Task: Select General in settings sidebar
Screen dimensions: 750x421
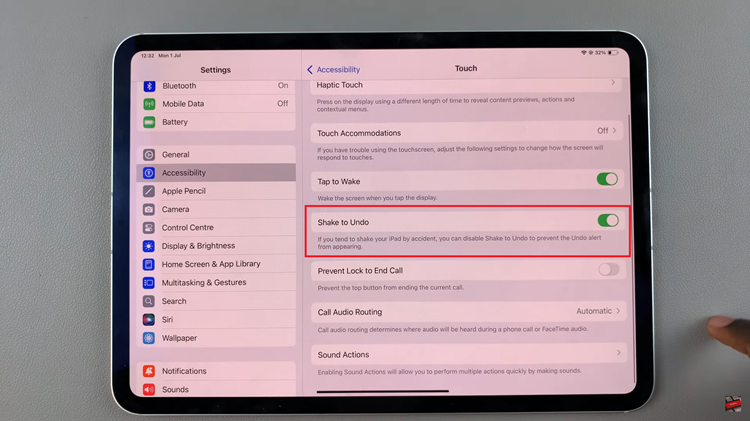Action: (x=216, y=155)
